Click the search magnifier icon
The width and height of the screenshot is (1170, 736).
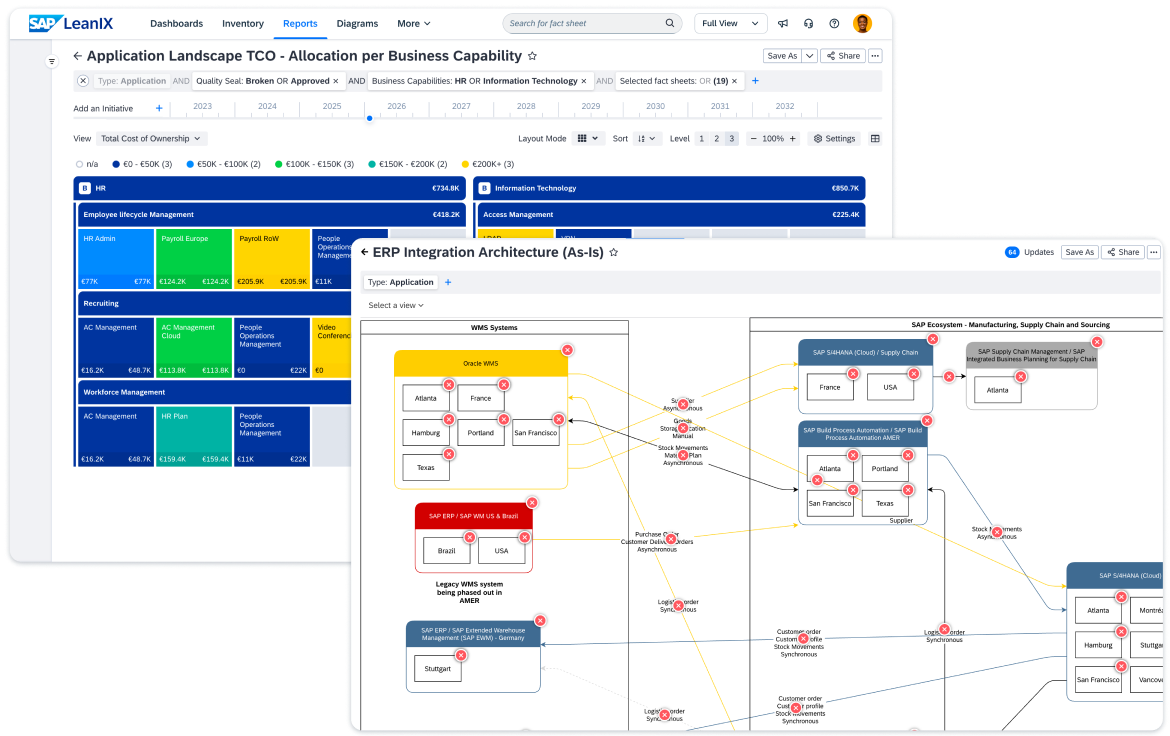point(669,23)
